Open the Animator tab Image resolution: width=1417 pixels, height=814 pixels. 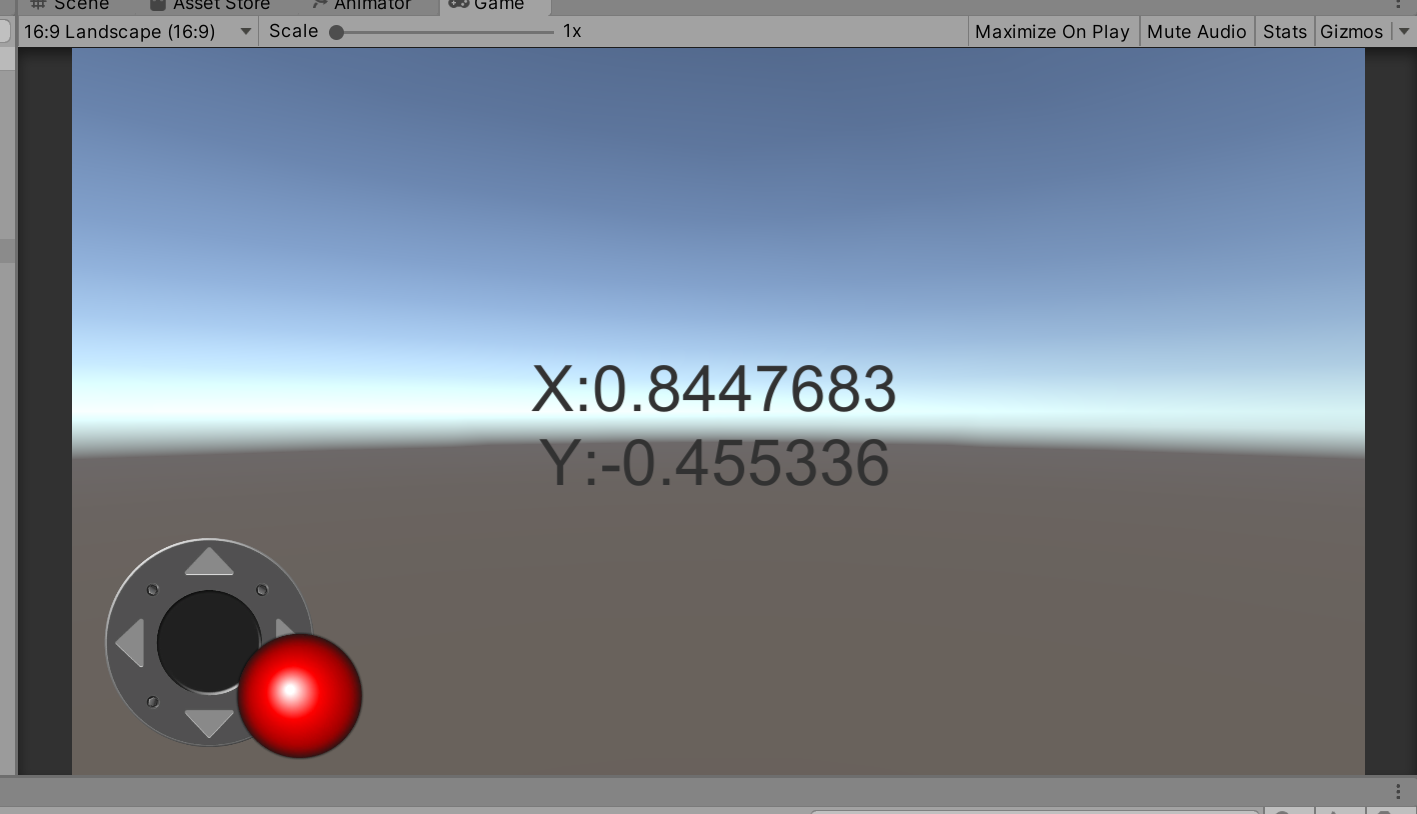pos(372,4)
